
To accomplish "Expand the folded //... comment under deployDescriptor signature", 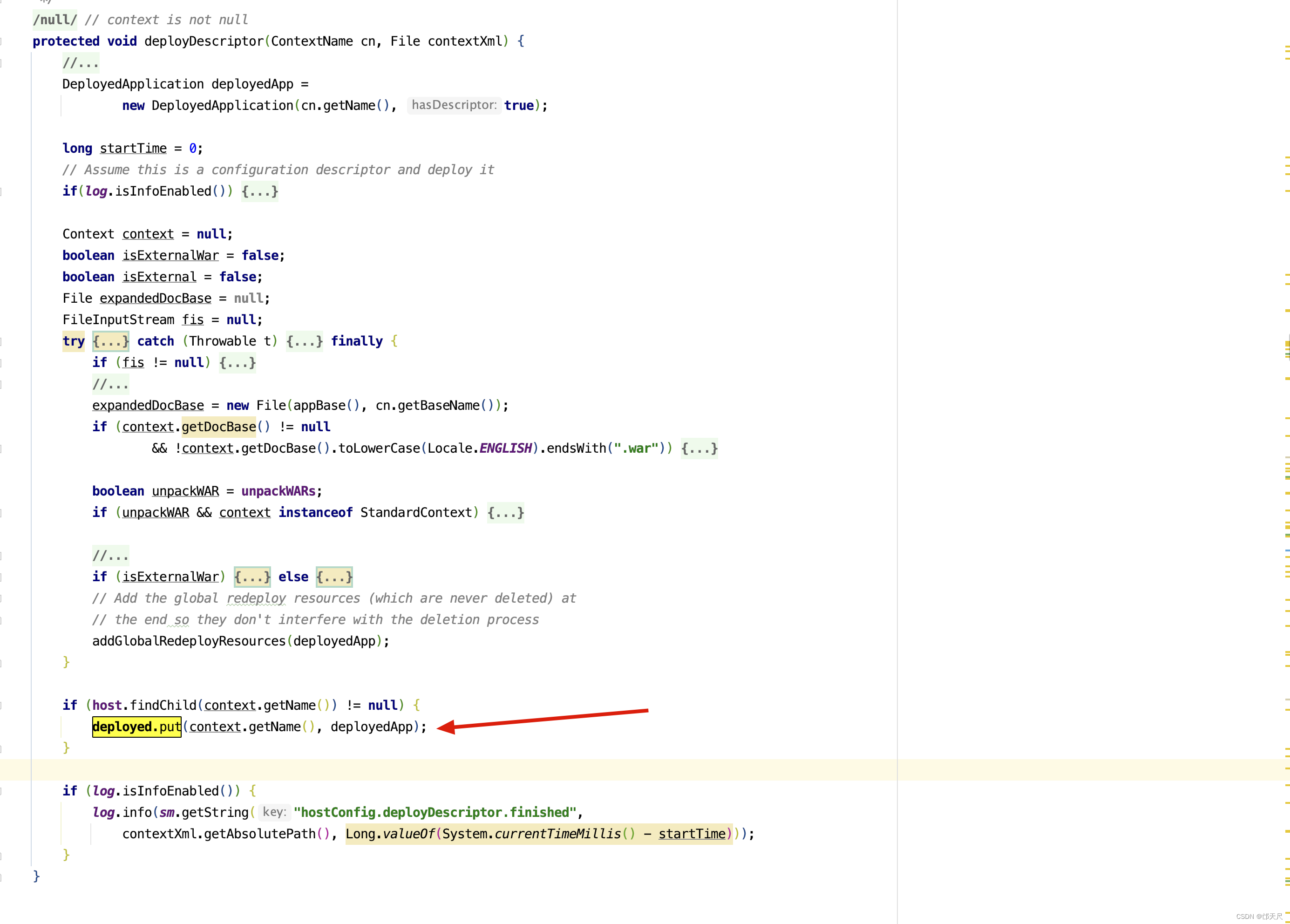I will point(81,62).
